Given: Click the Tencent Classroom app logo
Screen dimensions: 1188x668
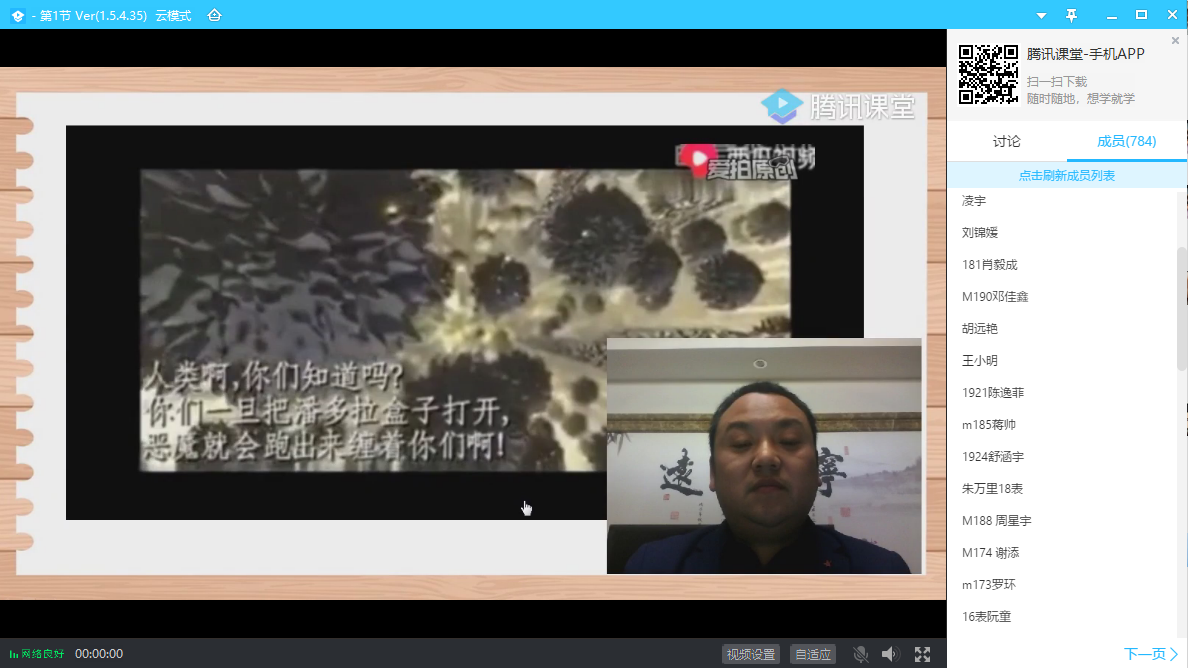Looking at the screenshot, I should (x=17, y=16).
